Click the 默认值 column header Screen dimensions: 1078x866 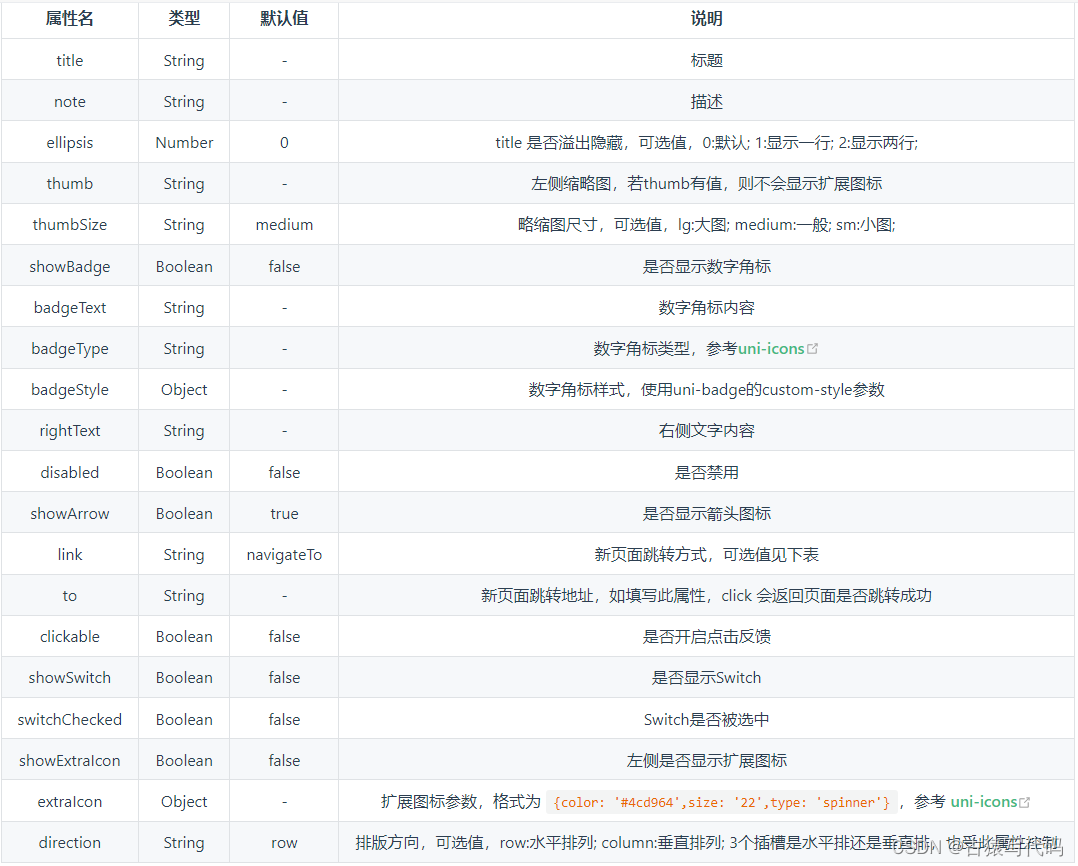(284, 18)
